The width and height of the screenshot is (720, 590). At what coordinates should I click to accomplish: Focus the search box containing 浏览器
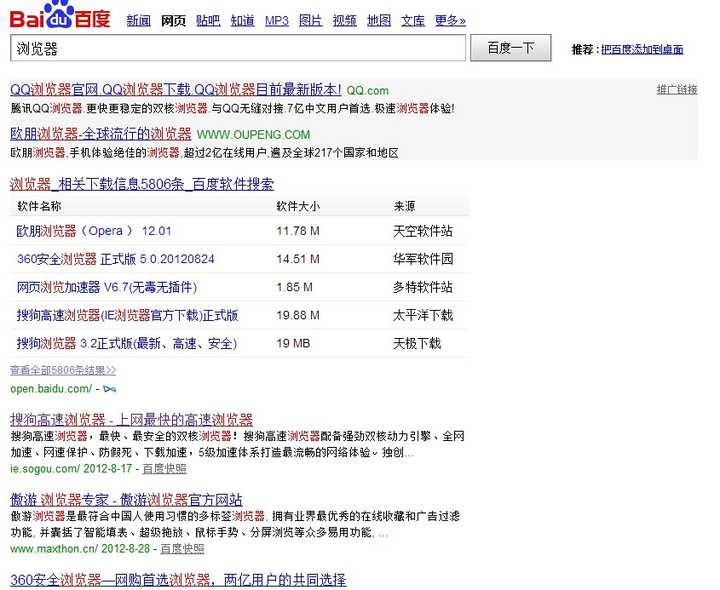tap(238, 48)
